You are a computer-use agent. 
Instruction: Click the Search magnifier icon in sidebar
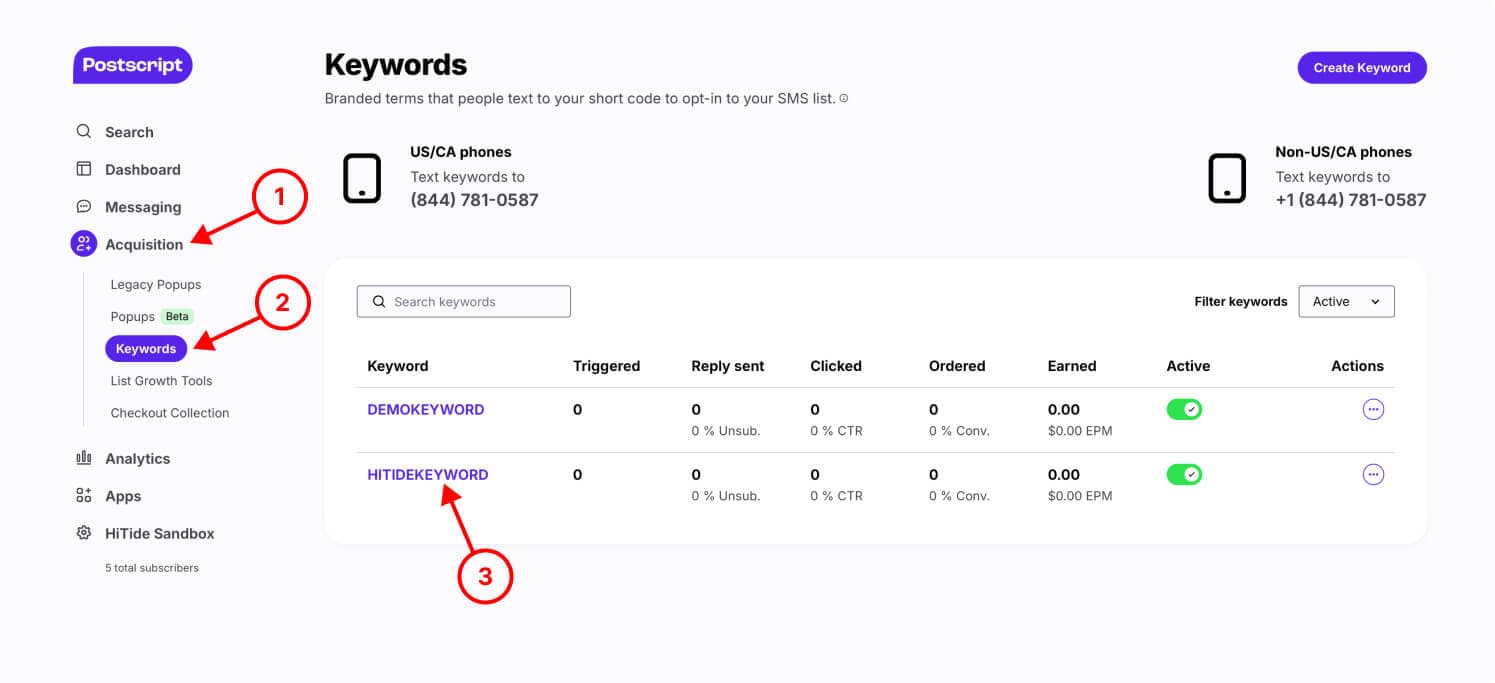pyautogui.click(x=84, y=132)
